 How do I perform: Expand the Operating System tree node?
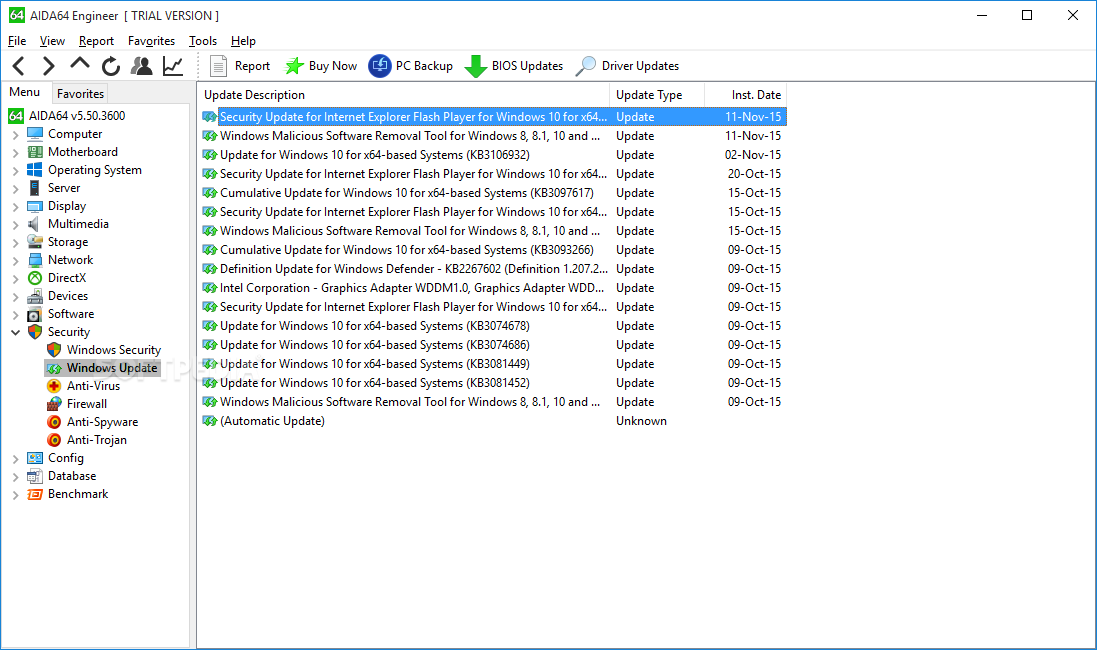[15, 171]
